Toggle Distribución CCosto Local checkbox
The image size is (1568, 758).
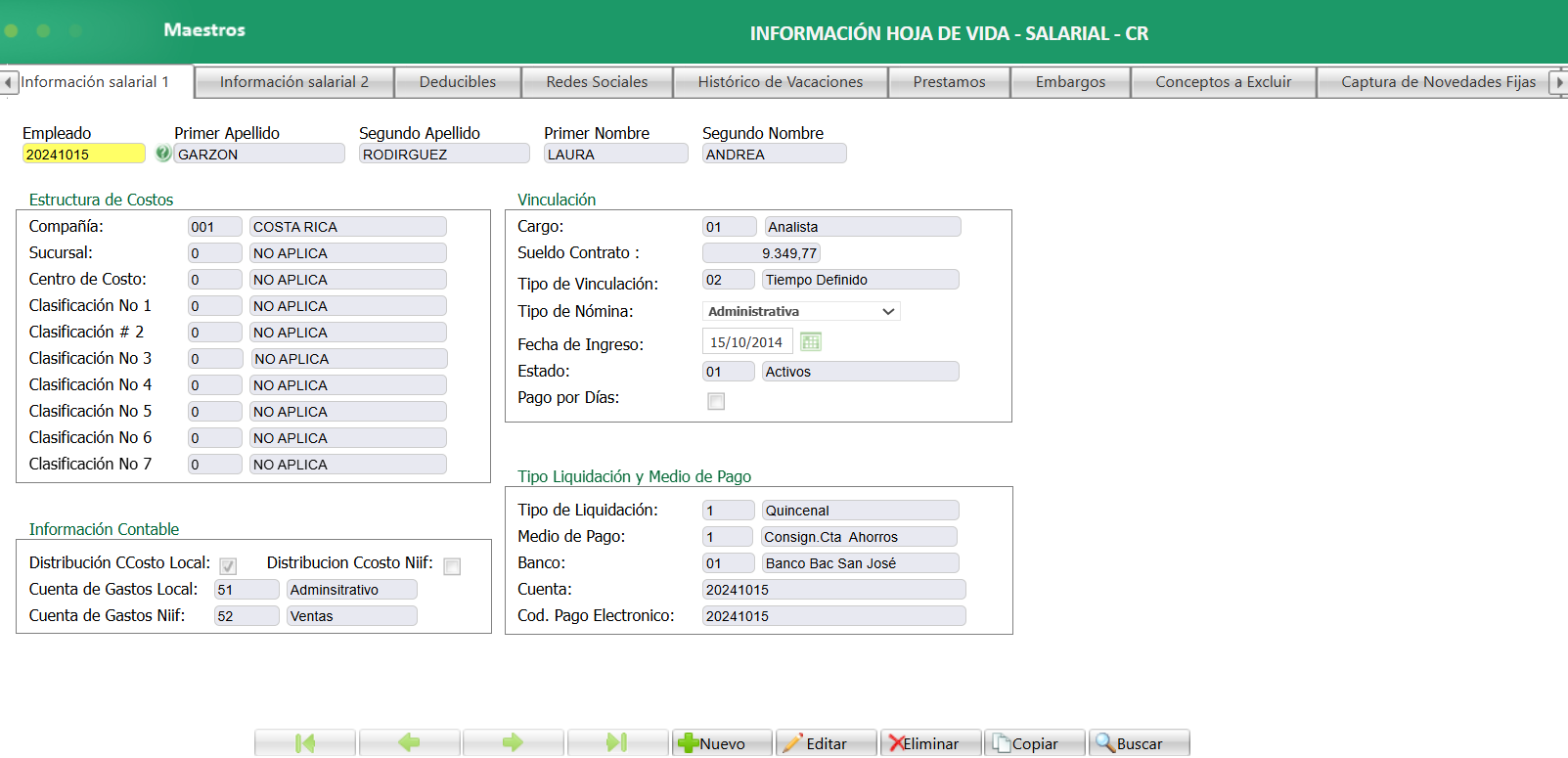point(228,566)
